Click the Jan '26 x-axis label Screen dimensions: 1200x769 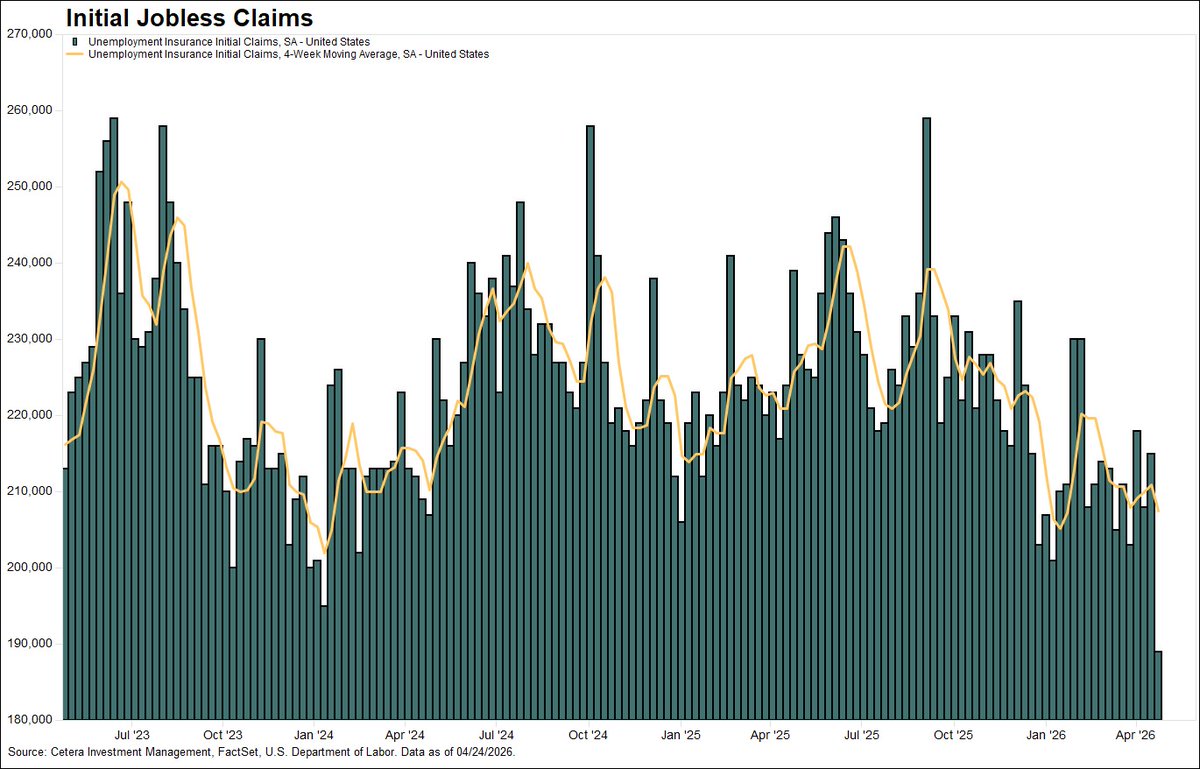coord(1045,734)
